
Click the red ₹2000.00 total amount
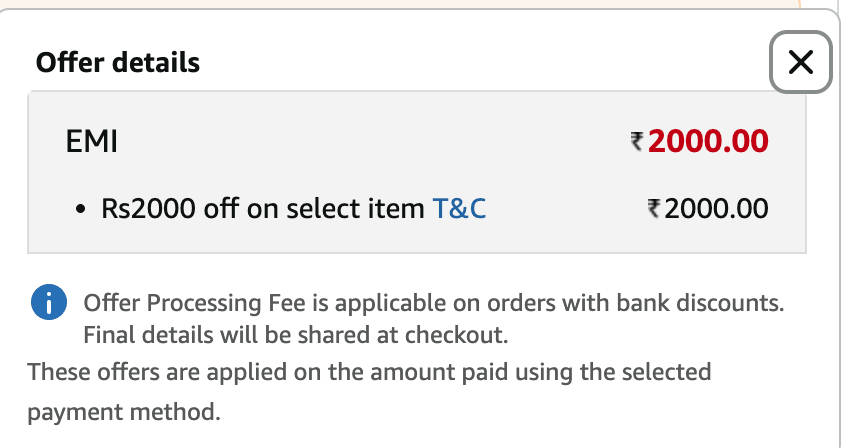pyautogui.click(x=708, y=142)
